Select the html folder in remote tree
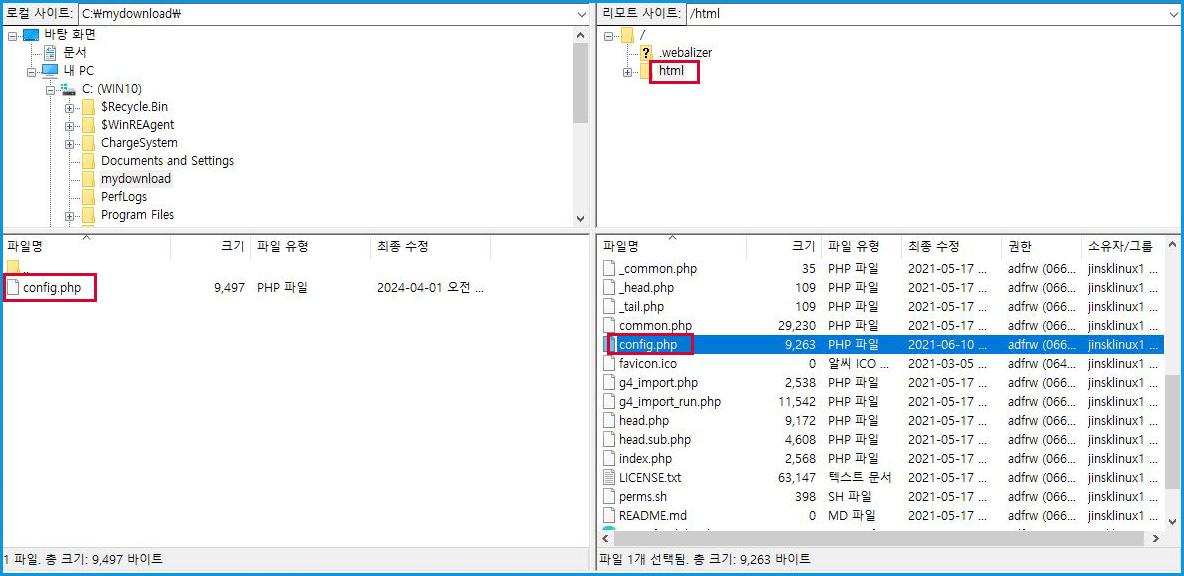Screen dimensions: 1184x576 coord(671,71)
